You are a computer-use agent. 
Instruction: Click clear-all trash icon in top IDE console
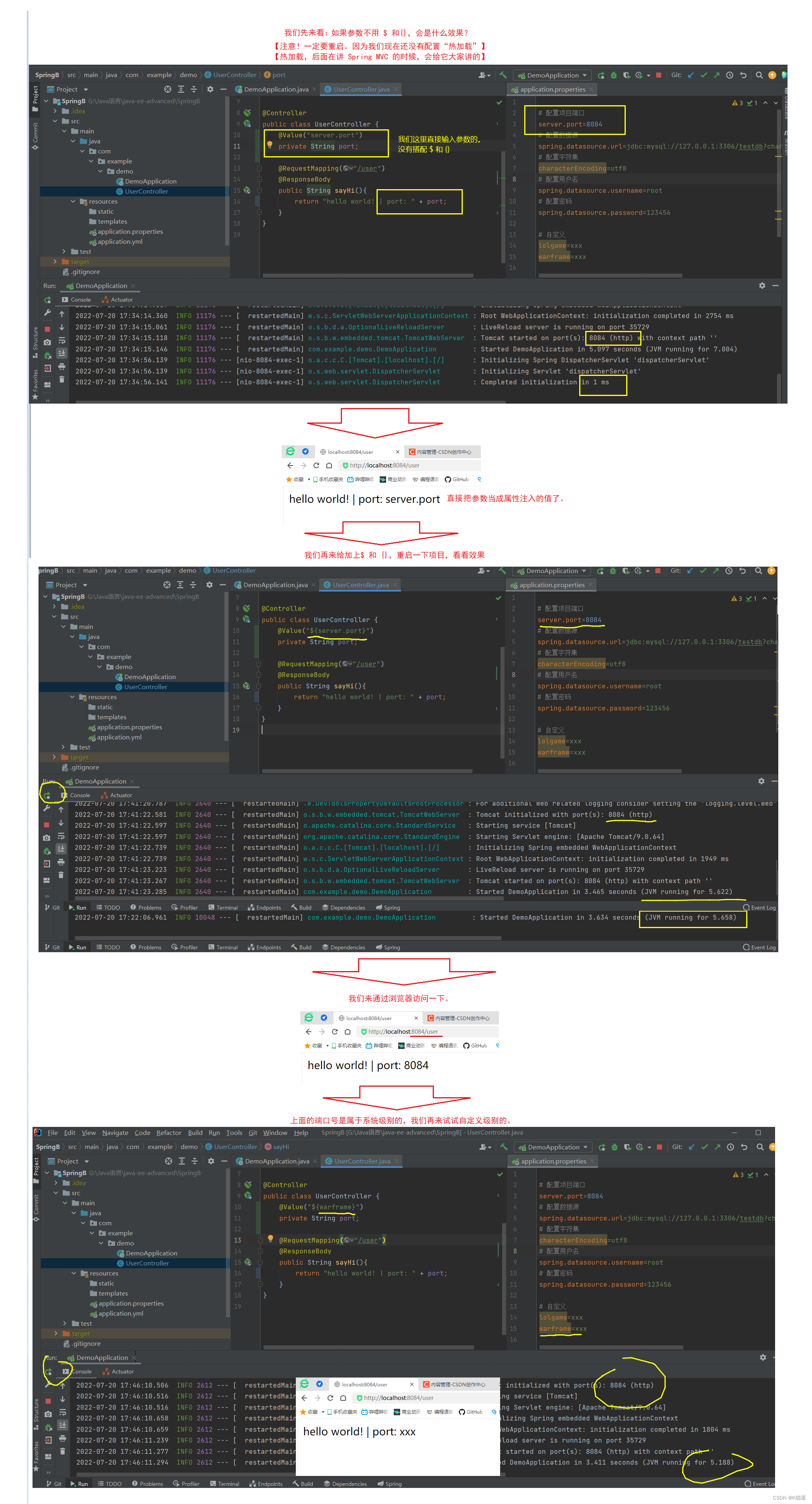pos(62,380)
